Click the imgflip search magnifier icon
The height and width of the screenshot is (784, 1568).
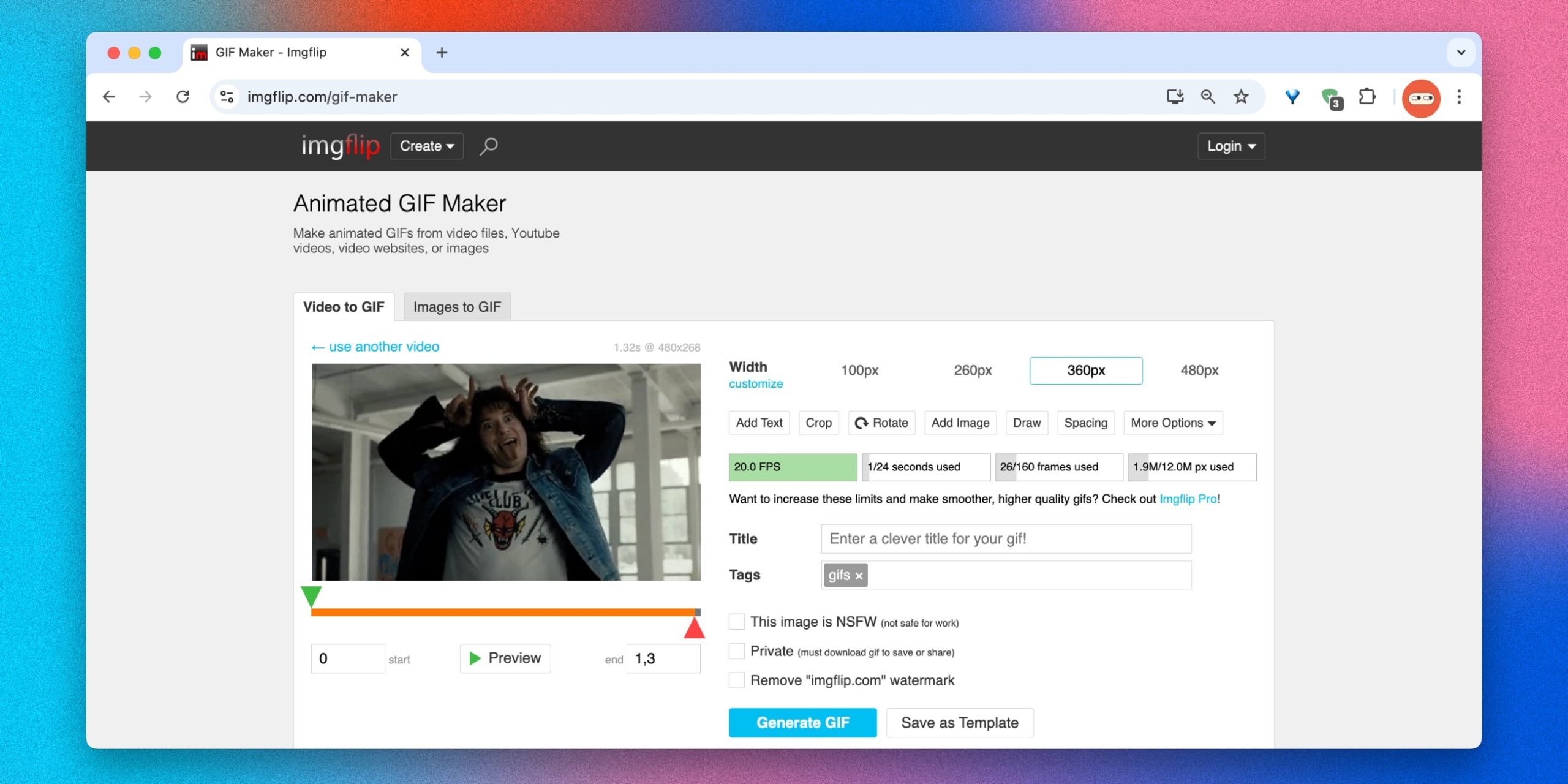coord(488,146)
